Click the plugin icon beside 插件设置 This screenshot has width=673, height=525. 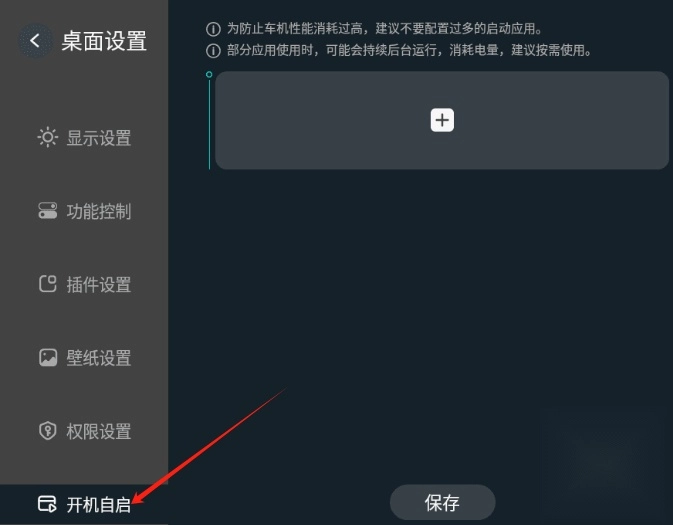(48, 284)
